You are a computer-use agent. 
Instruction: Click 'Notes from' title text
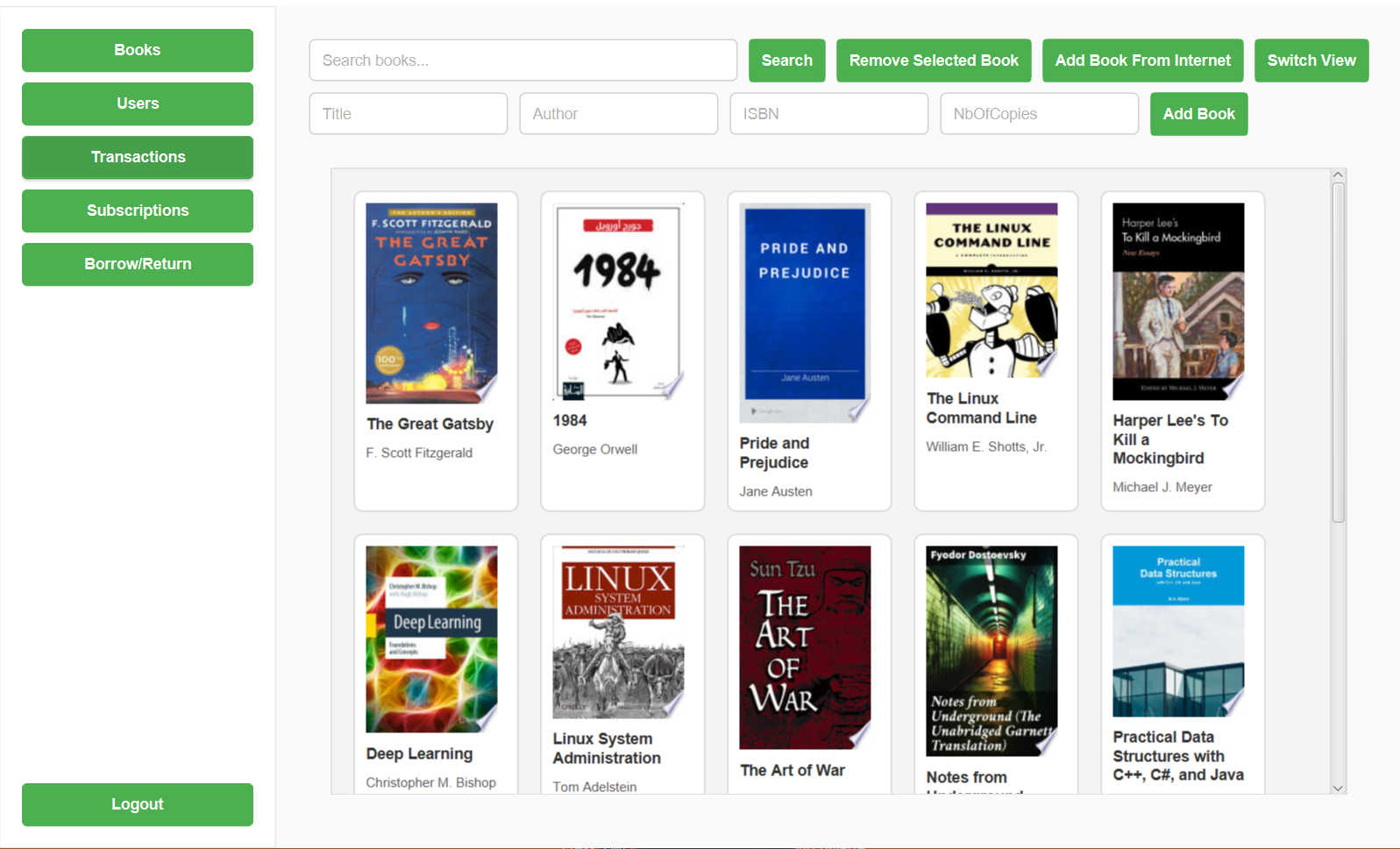[x=966, y=777]
